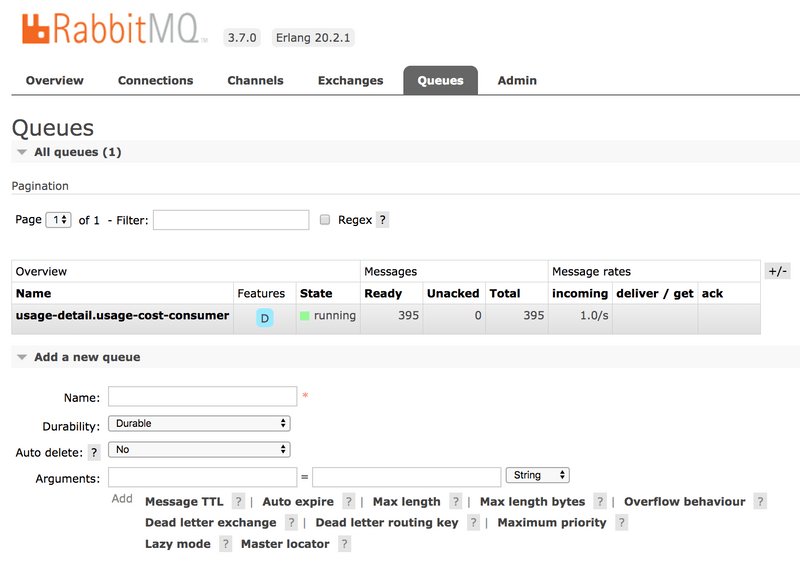Show help for Overflow behaviour

(760, 502)
